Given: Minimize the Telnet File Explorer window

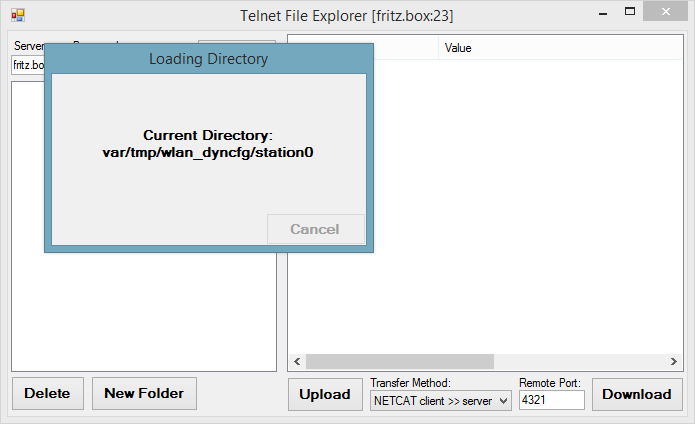Looking at the screenshot, I should coord(603,13).
